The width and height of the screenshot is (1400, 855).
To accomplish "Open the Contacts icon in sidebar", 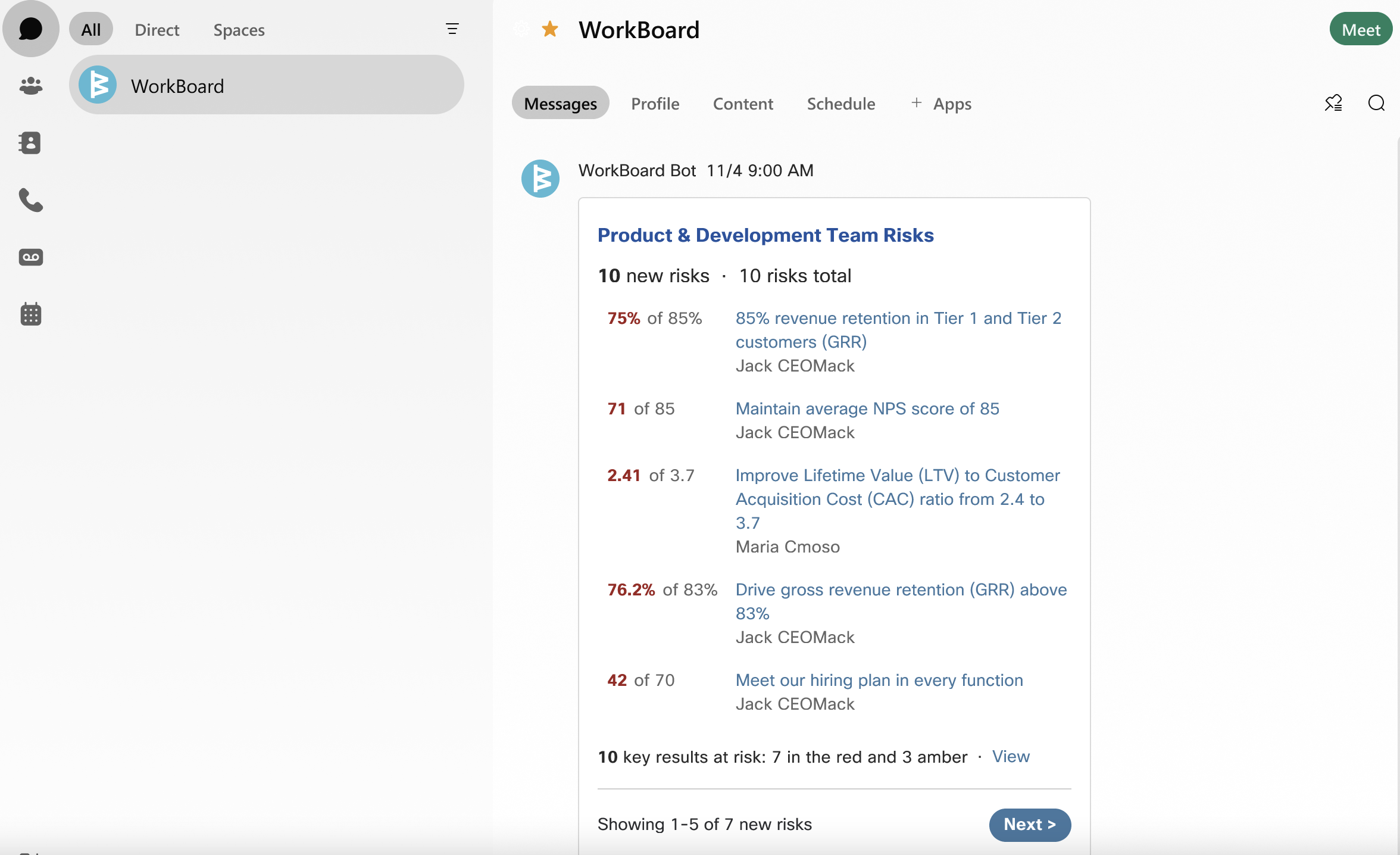I will [x=31, y=143].
